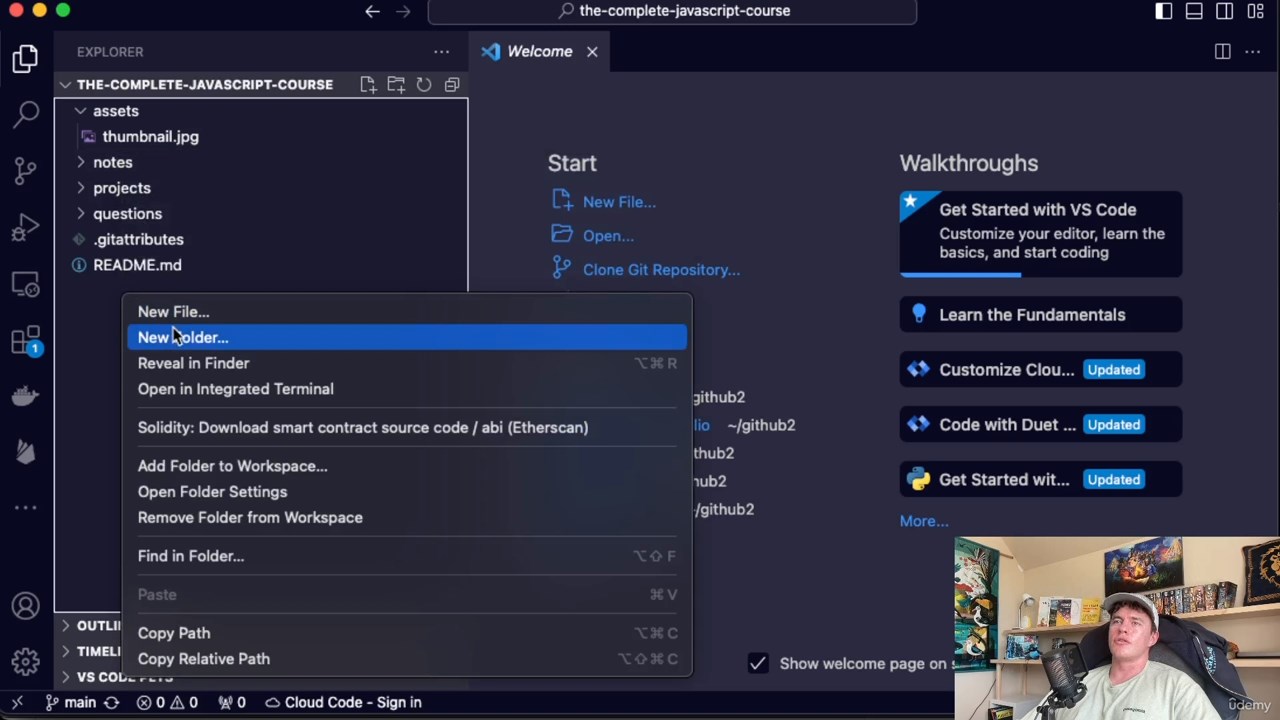Screen dimensions: 1280x720
Task: Choose Copy Relative Path from context menu
Action: [407, 659]
